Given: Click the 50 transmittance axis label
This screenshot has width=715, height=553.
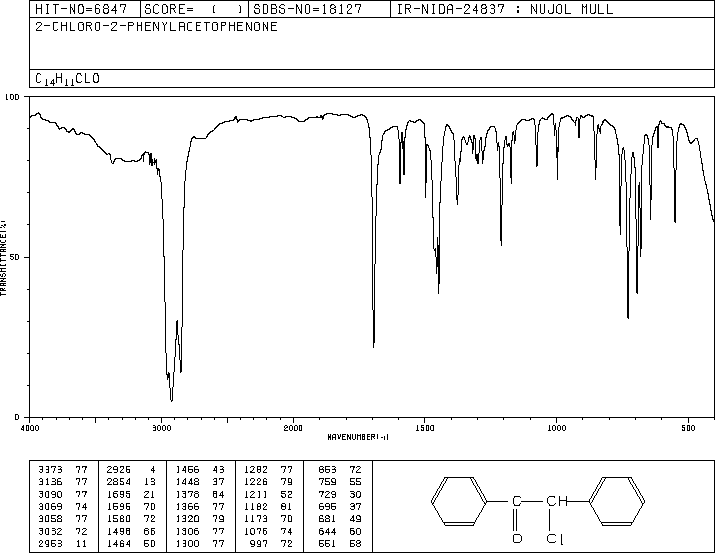Looking at the screenshot, I should pyautogui.click(x=15, y=257).
